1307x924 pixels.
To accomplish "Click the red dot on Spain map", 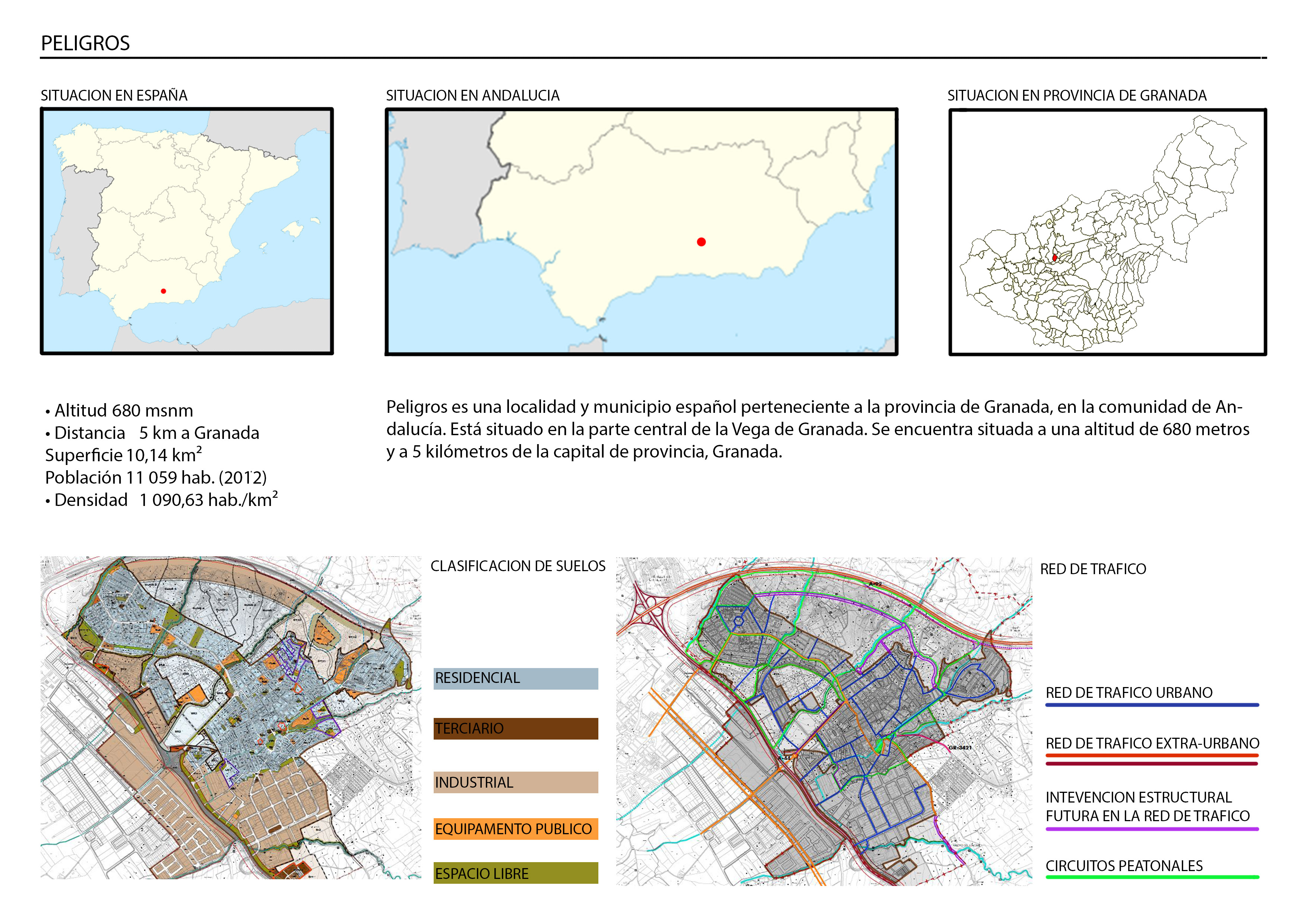I will [163, 291].
